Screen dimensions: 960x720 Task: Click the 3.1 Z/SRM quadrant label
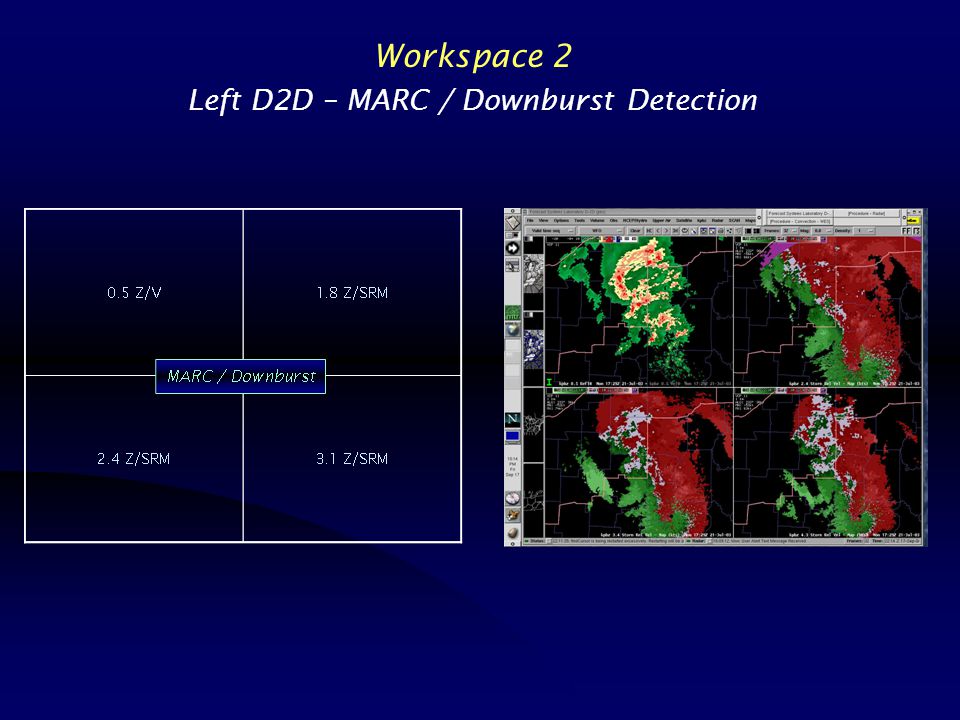click(x=352, y=459)
